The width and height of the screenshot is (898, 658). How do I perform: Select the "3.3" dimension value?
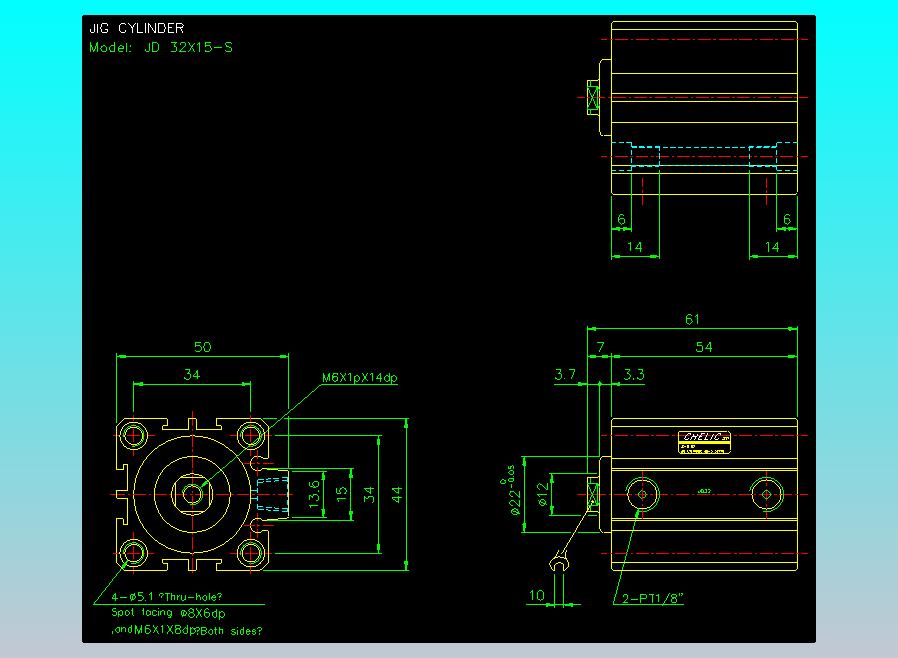(634, 375)
